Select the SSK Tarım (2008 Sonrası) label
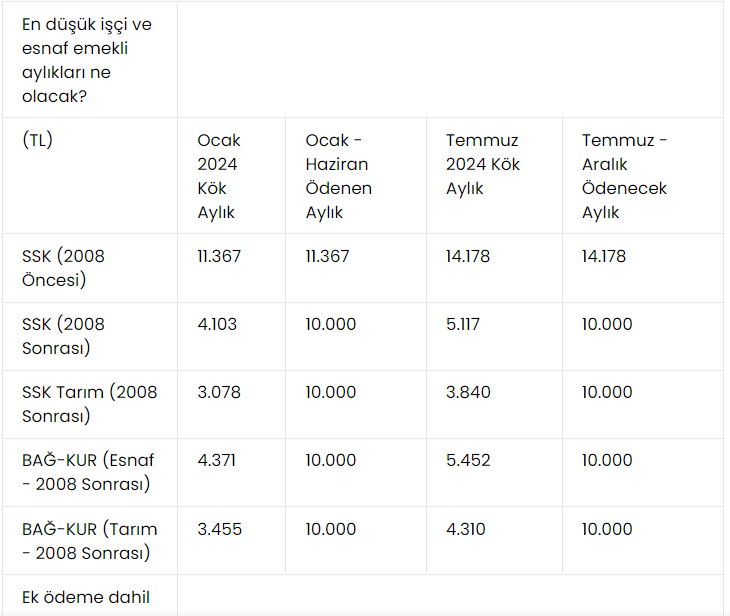Viewport: 730px width, 616px height. (89, 404)
